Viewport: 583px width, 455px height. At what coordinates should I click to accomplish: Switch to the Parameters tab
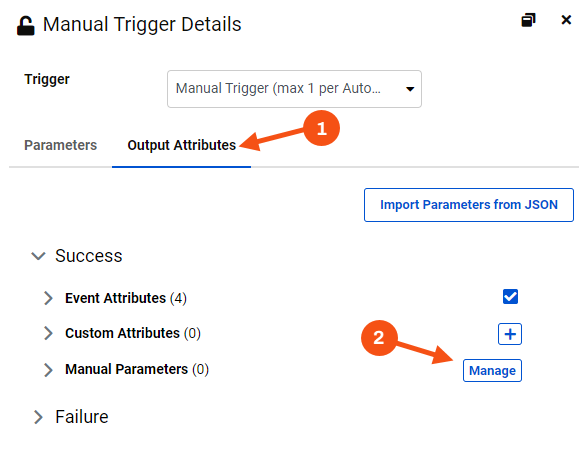pyautogui.click(x=60, y=145)
